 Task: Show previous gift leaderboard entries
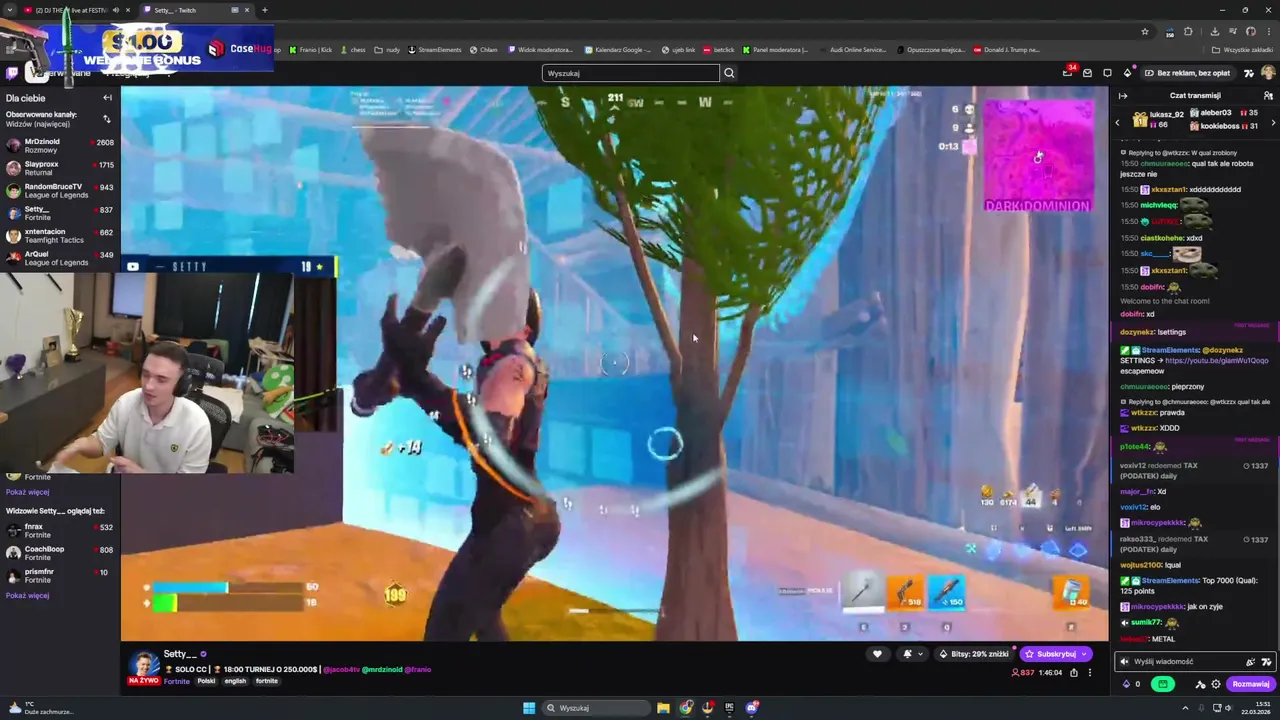click(x=1117, y=122)
